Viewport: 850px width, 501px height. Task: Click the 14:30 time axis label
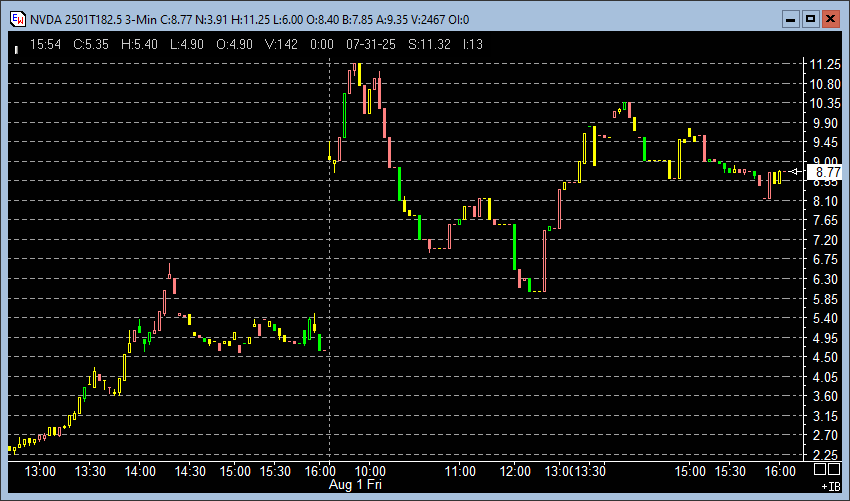click(190, 471)
